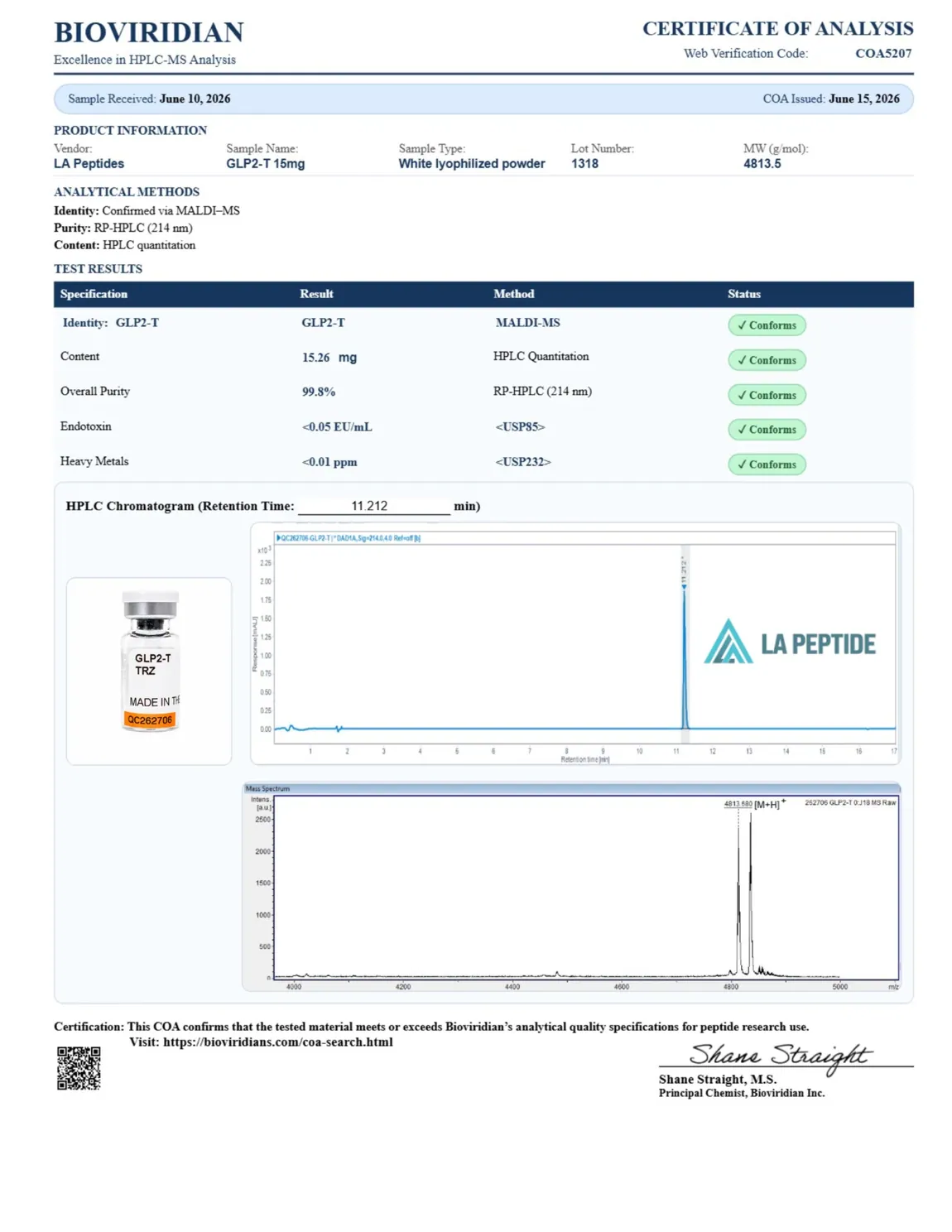Click the Overall Purity Conforms badge
This screenshot has width=952, height=1232.
point(767,395)
